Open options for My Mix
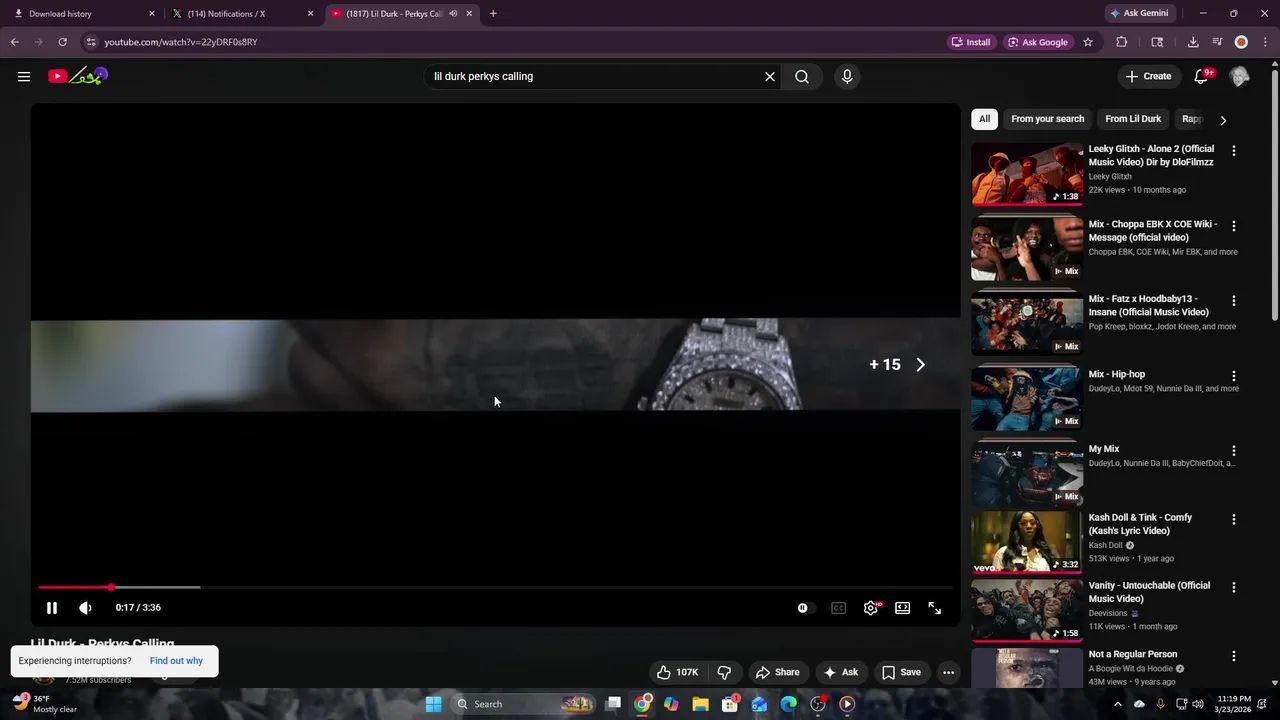Image resolution: width=1280 pixels, height=720 pixels. pos(1234,451)
